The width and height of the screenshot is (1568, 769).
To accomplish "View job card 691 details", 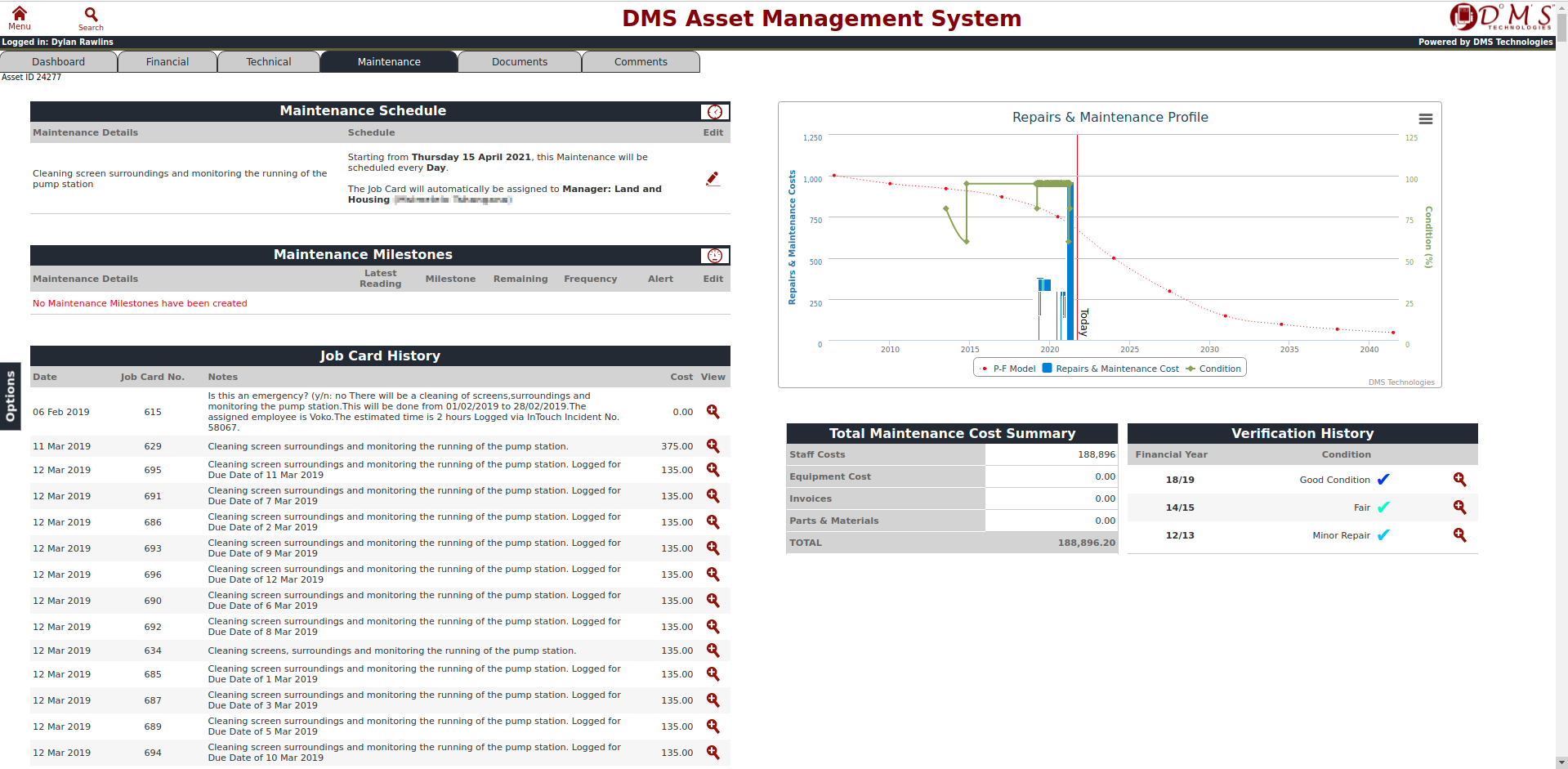I will 713,496.
